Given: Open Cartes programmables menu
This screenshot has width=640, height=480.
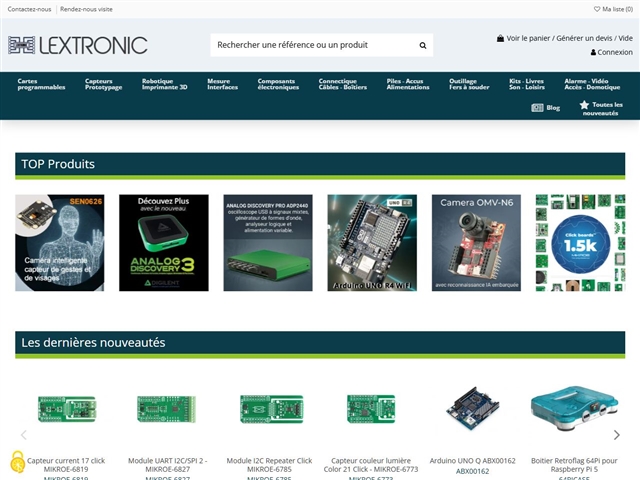Looking at the screenshot, I should (41, 84).
